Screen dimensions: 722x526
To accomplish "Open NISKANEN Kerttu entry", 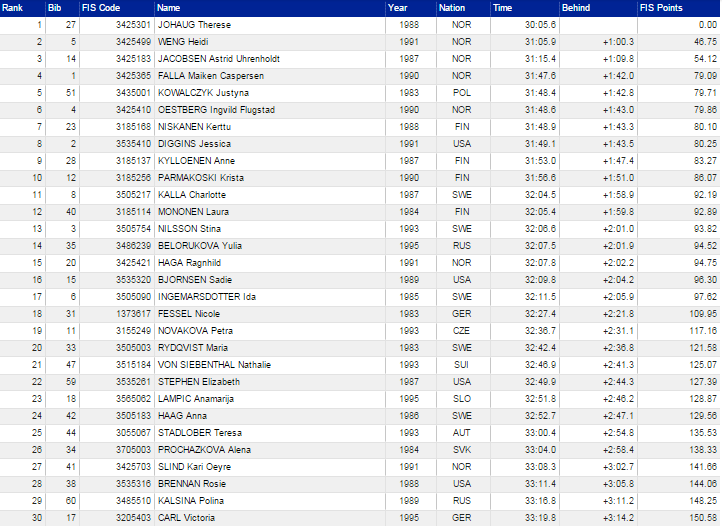I will pyautogui.click(x=194, y=127).
